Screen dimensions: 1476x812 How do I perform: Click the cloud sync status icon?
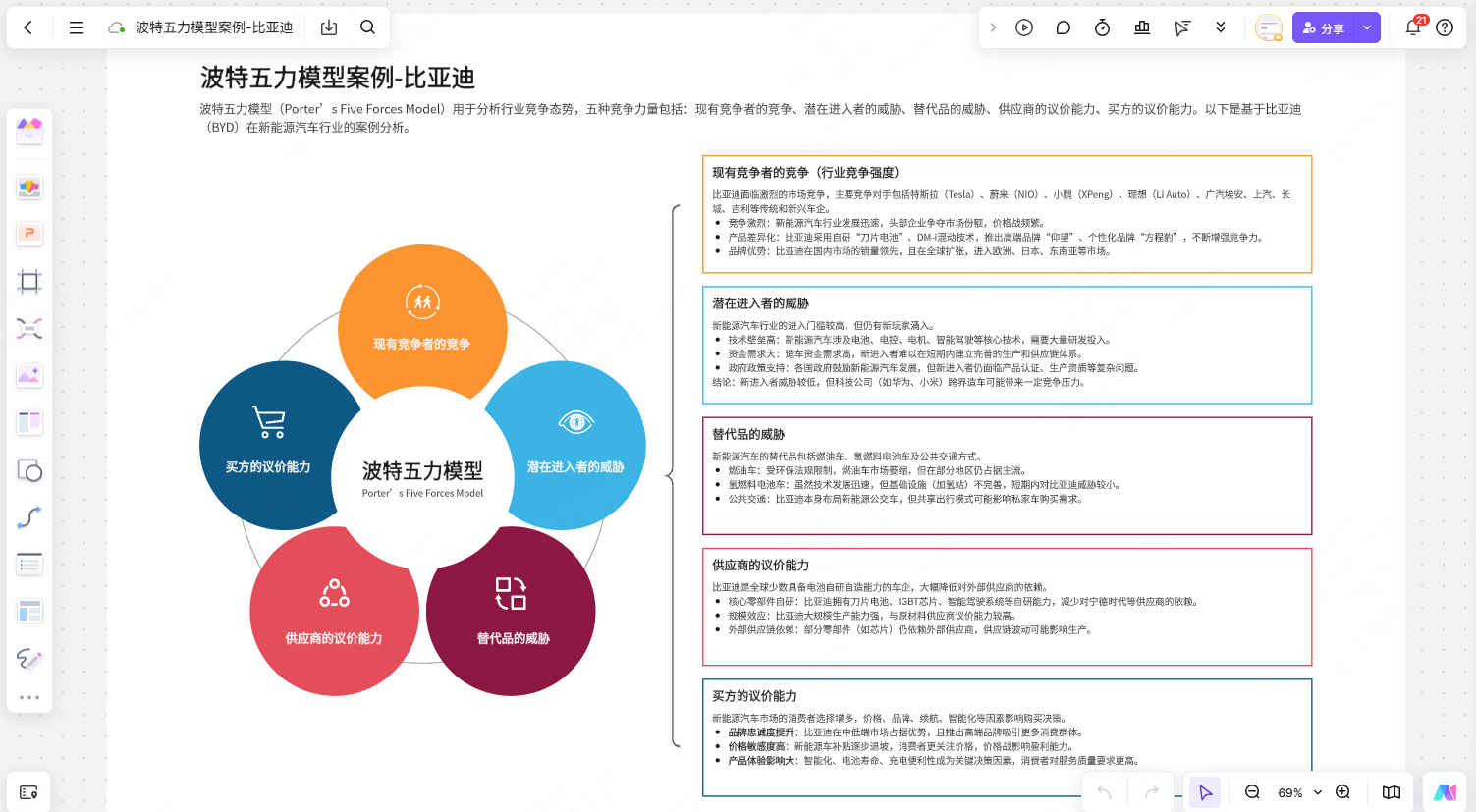[116, 27]
